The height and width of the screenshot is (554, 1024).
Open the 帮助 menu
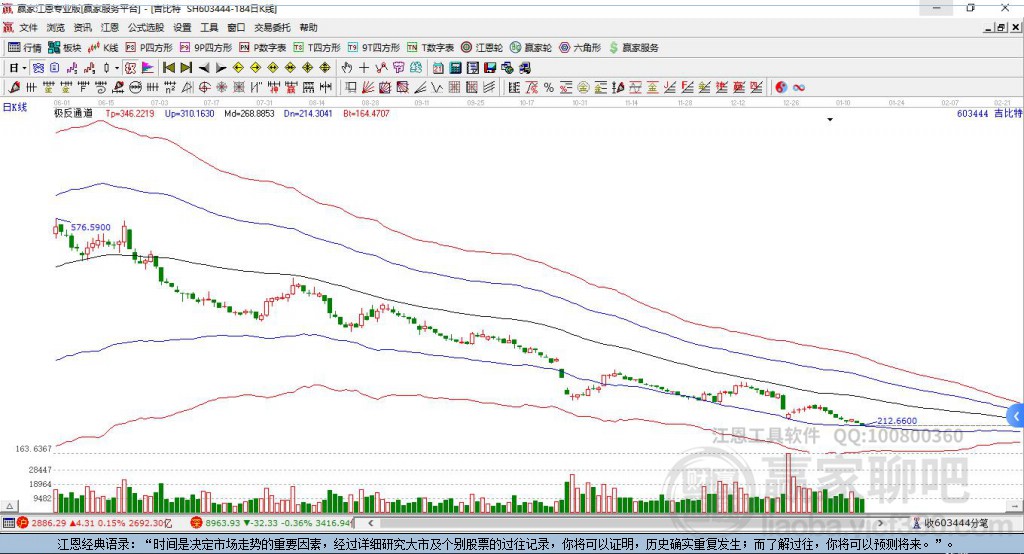[x=308, y=27]
